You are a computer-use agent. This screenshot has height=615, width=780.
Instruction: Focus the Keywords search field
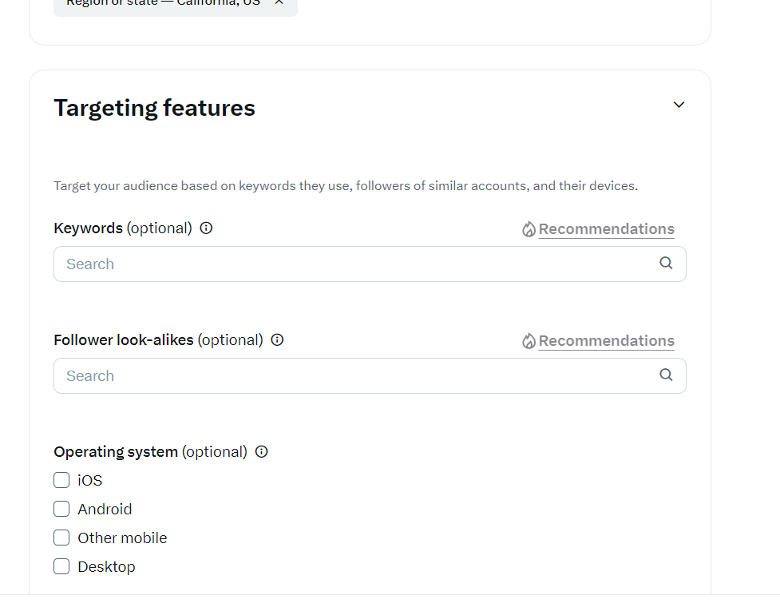click(370, 264)
